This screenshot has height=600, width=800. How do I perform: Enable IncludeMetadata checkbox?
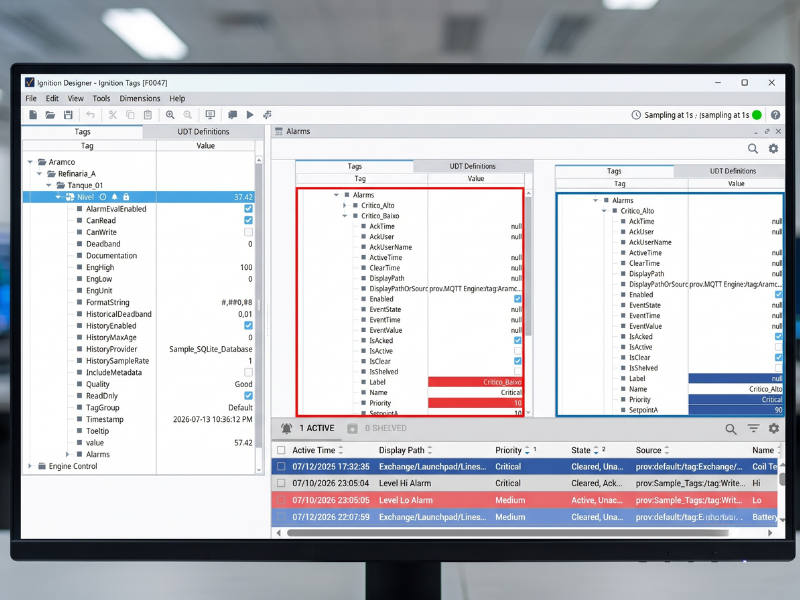pos(248,372)
